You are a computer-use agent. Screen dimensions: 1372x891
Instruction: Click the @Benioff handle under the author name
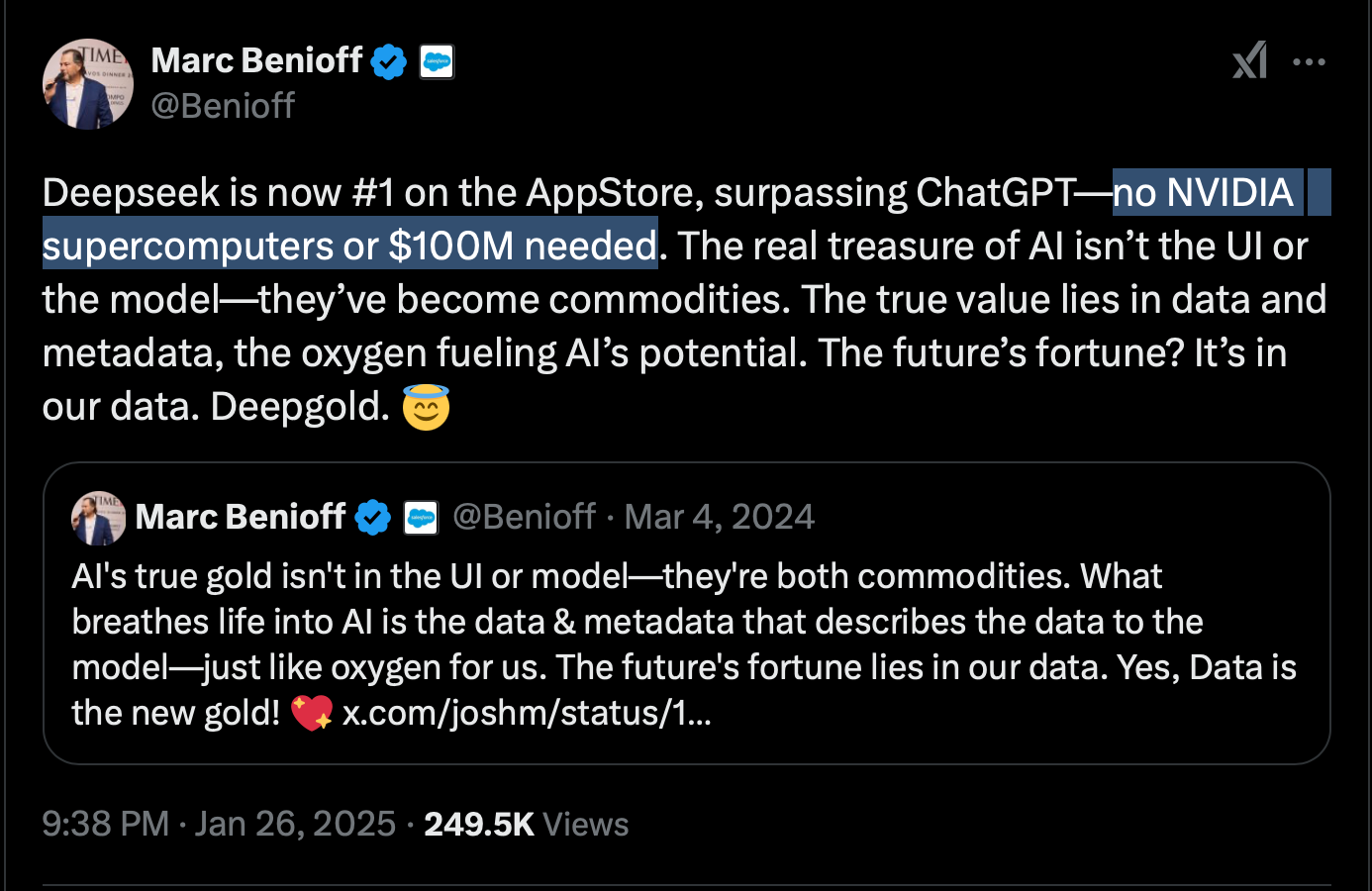[x=223, y=106]
